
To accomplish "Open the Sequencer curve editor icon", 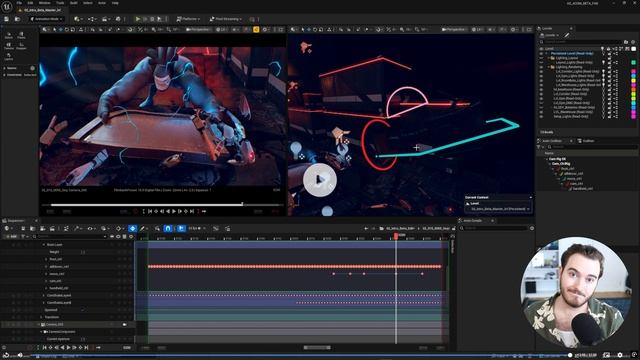I will point(216,229).
